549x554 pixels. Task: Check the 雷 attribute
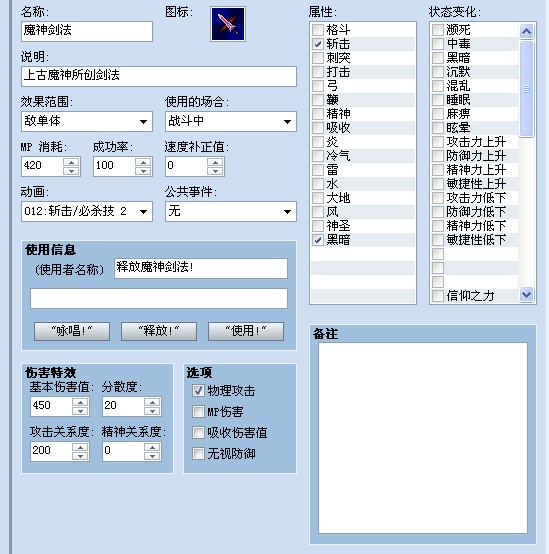point(318,170)
